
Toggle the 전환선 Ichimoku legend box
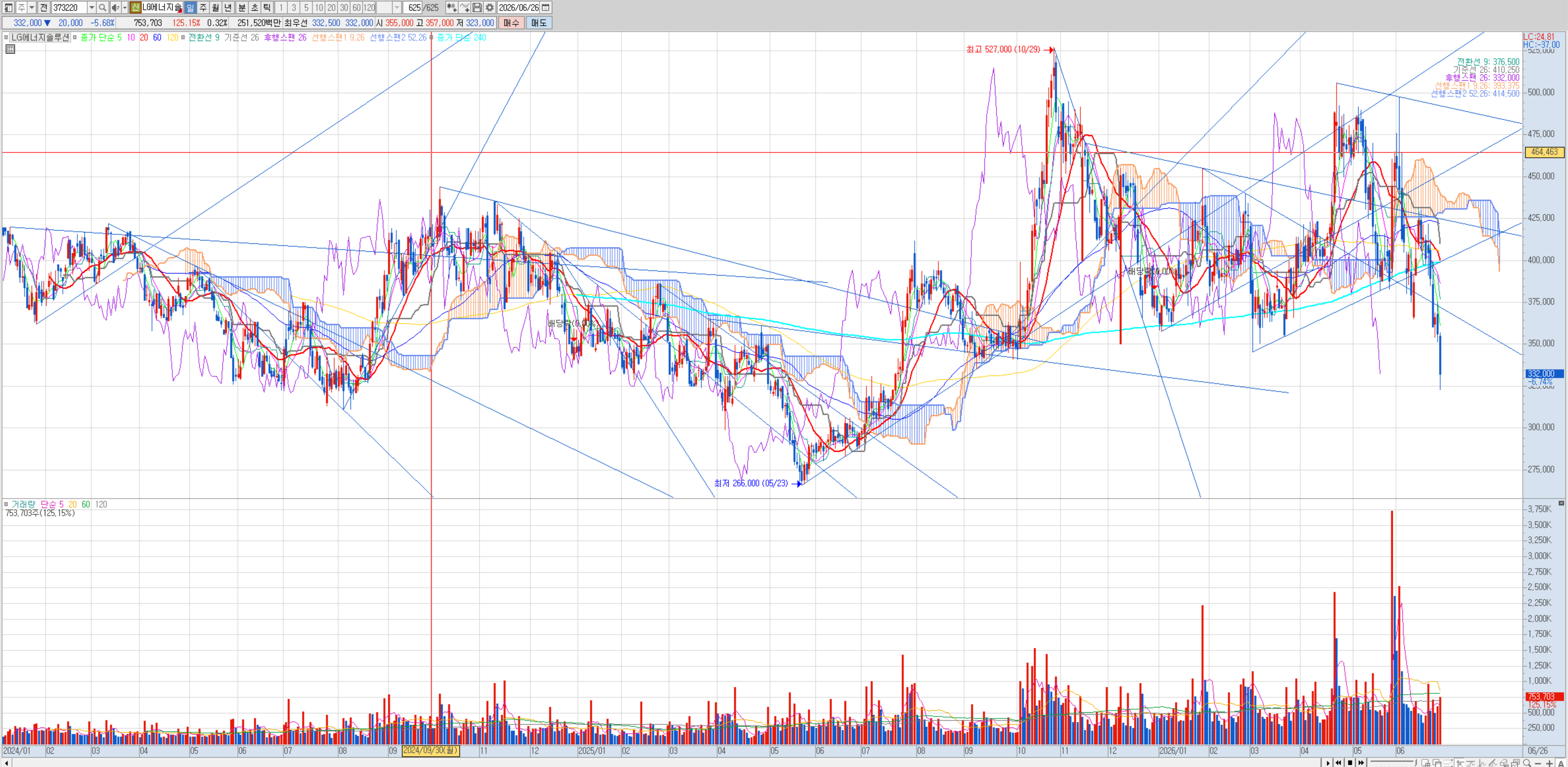coord(183,38)
